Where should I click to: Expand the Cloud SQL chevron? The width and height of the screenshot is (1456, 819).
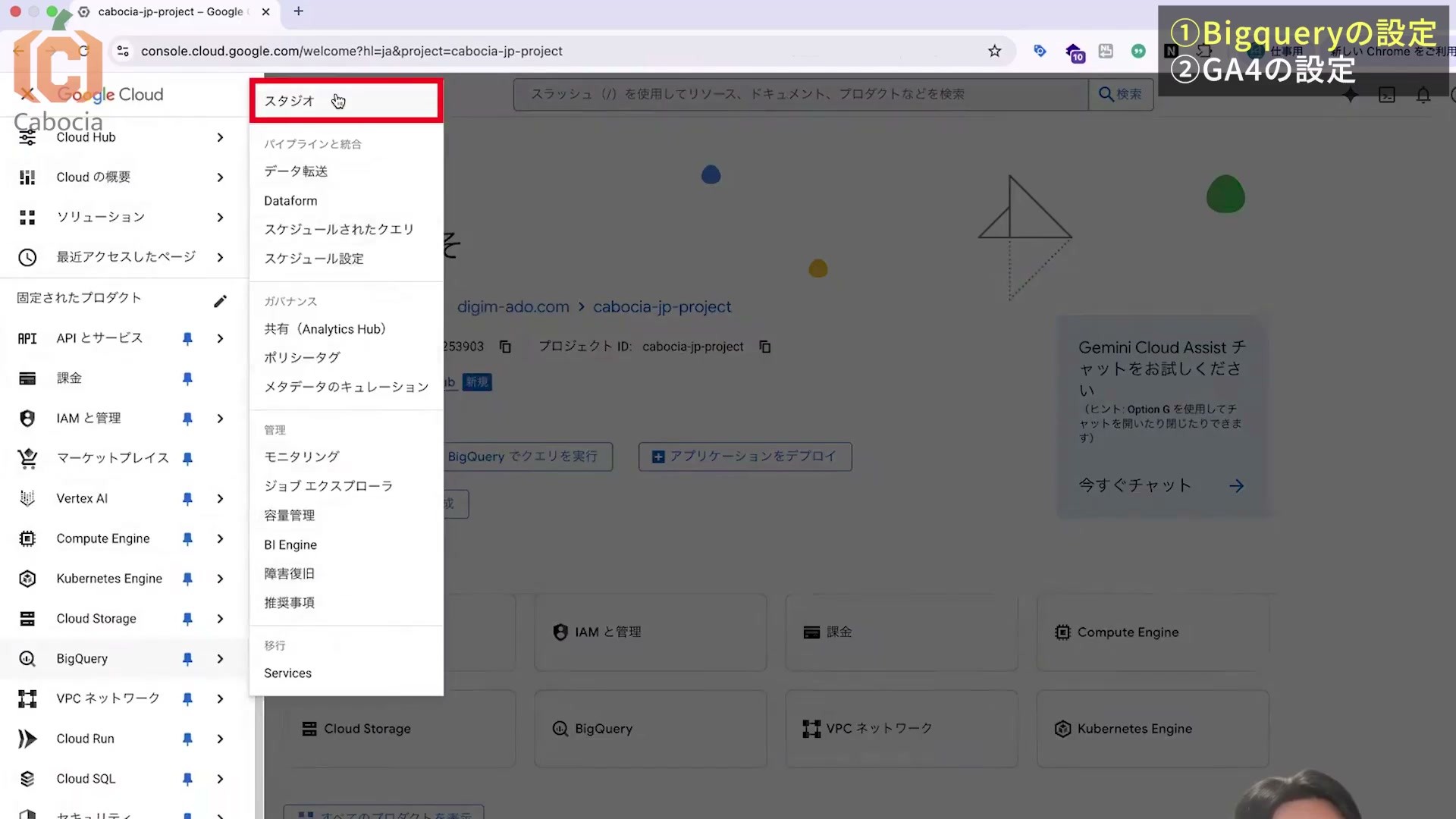coord(220,779)
